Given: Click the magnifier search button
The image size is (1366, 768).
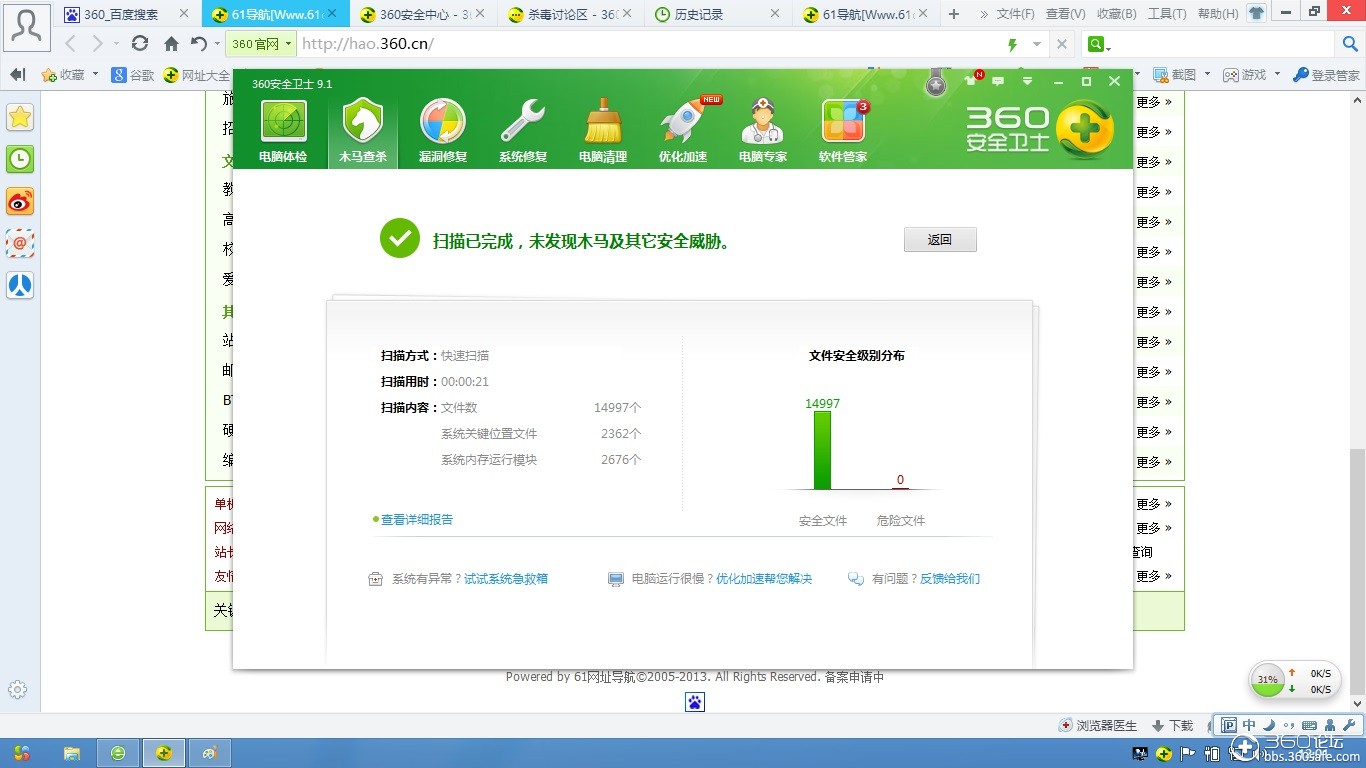Looking at the screenshot, I should point(1350,44).
